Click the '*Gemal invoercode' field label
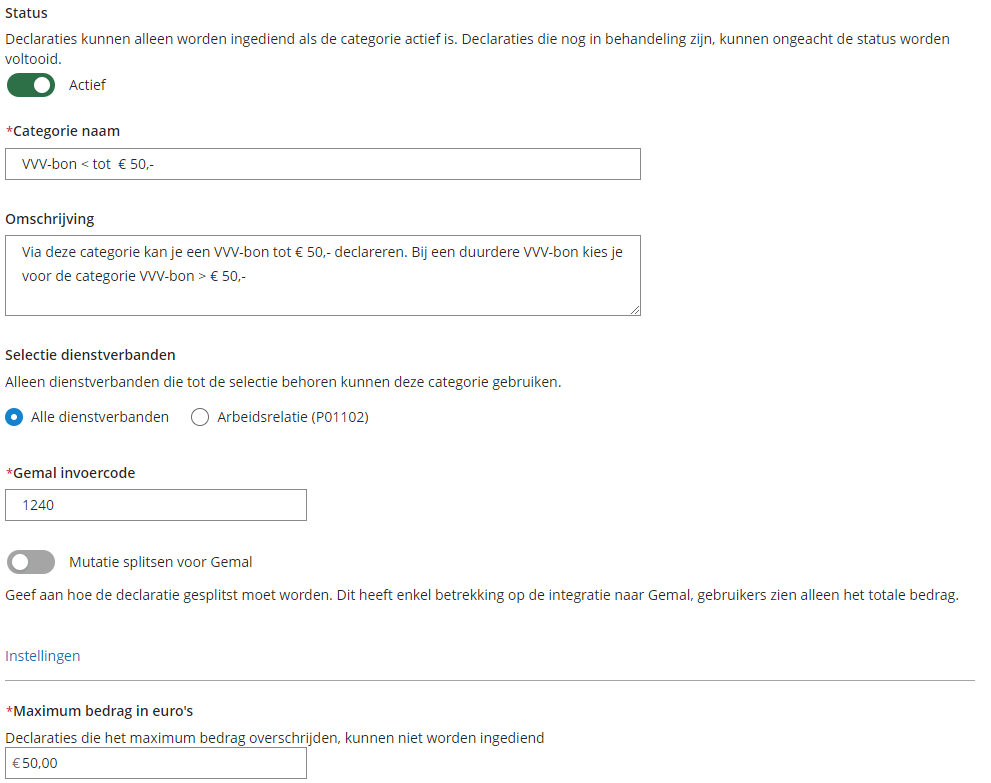The height and width of the screenshot is (783, 991). 70,473
